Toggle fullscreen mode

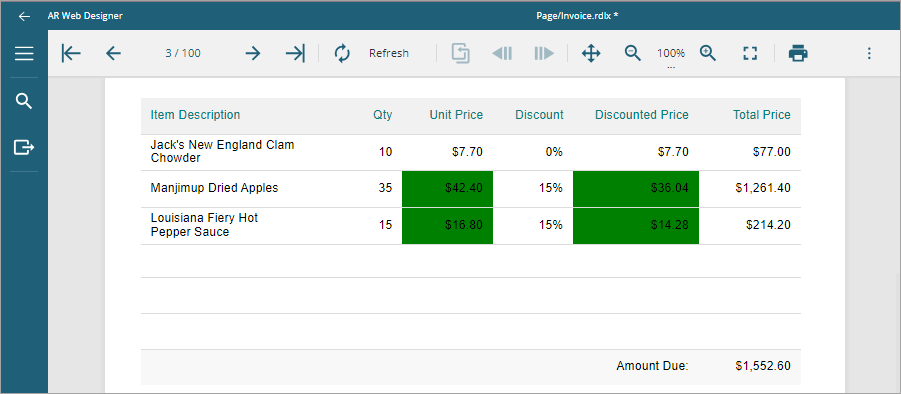coord(750,53)
